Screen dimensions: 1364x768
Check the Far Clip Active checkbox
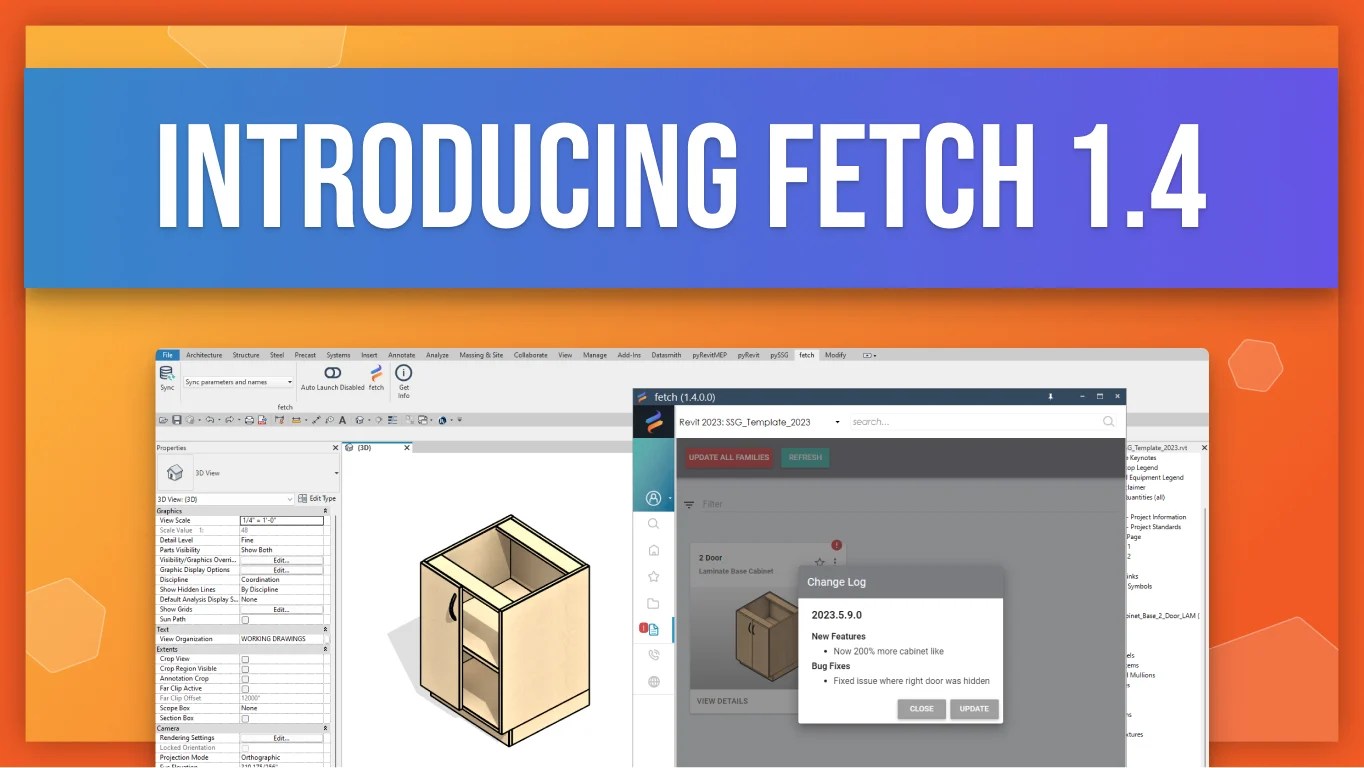[245, 689]
